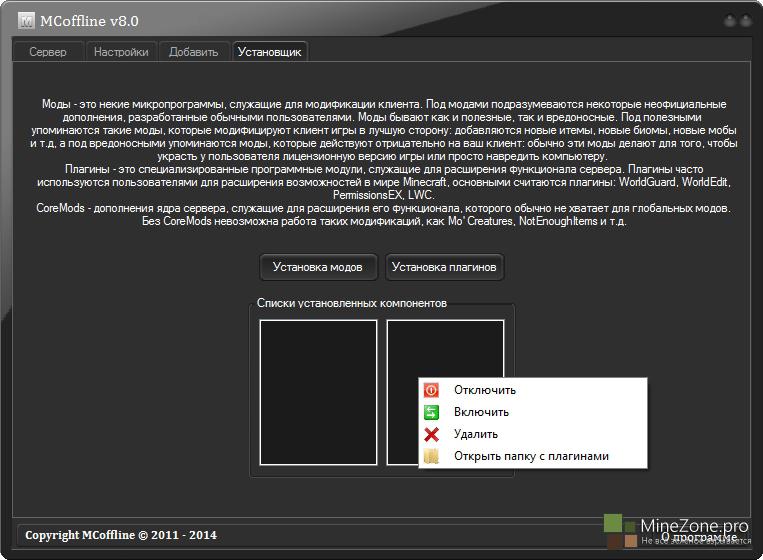Click the mods and plugins description paragraph
Screen dimensions: 763x560
pyautogui.click(x=381, y=162)
